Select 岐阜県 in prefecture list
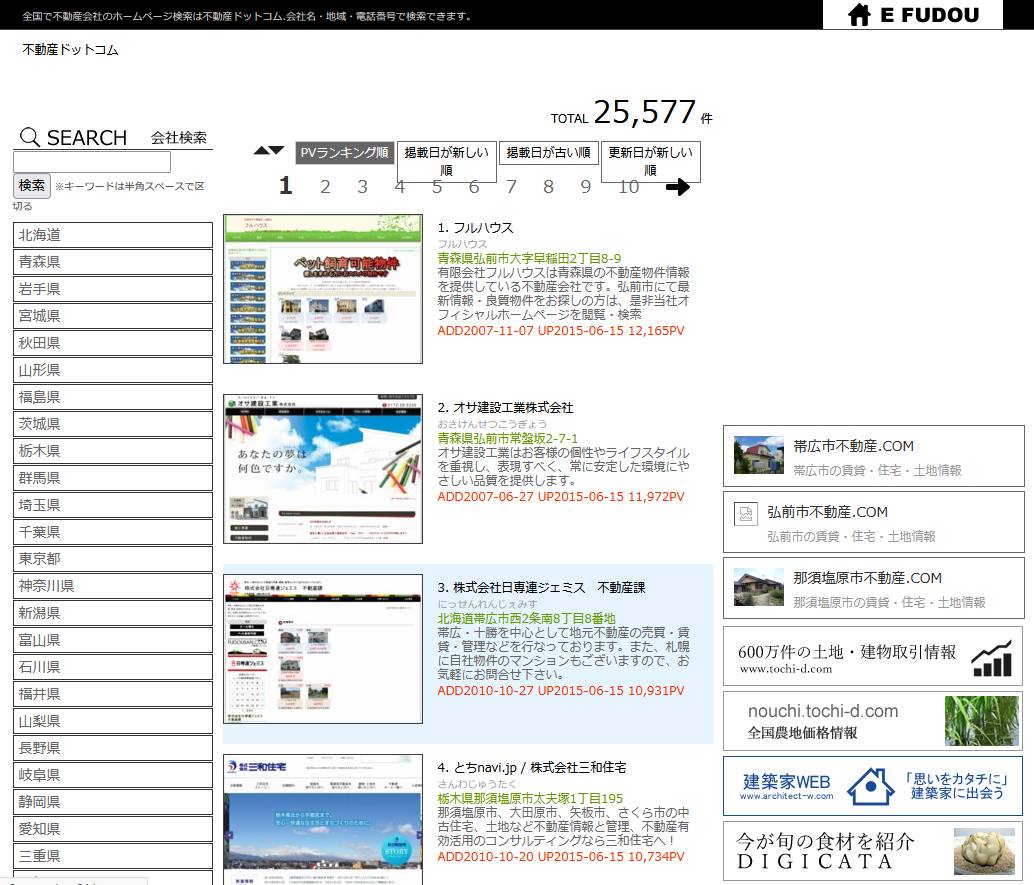Screen dimensions: 1034x885 tap(113, 776)
